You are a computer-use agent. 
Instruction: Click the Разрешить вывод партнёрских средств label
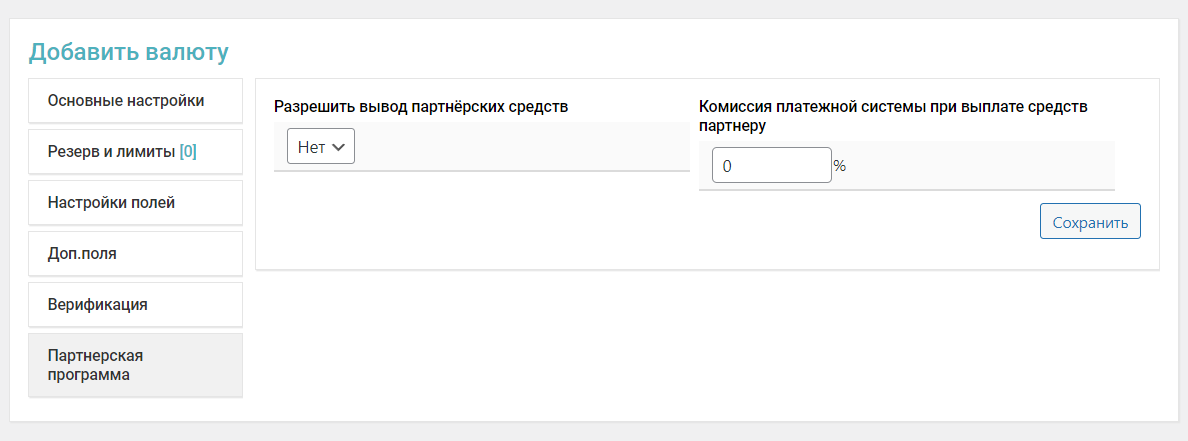[x=421, y=106]
